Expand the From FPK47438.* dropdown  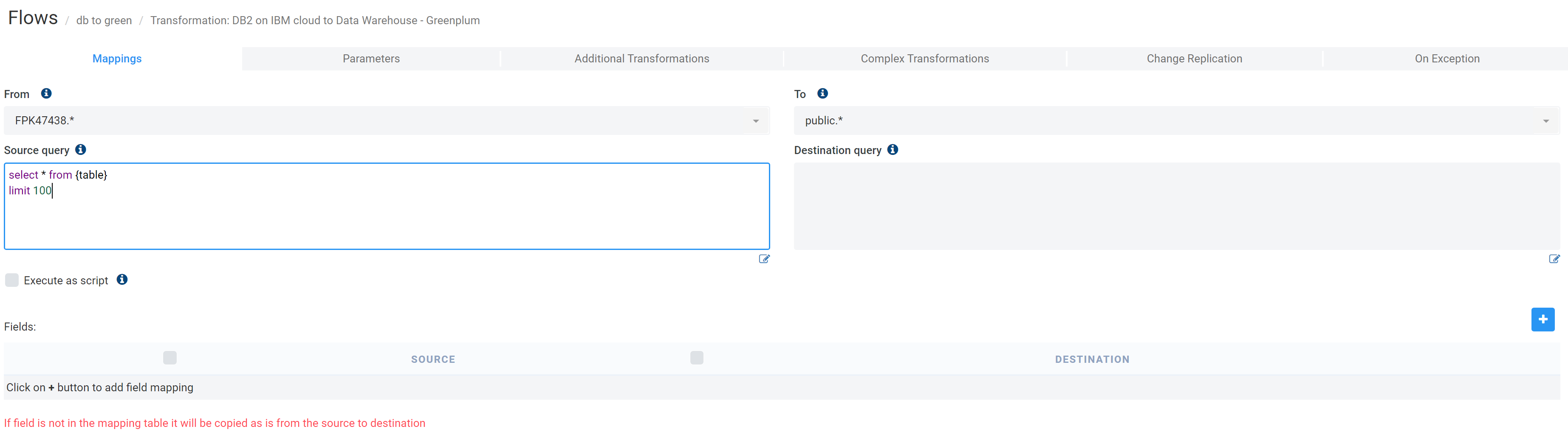[x=755, y=121]
